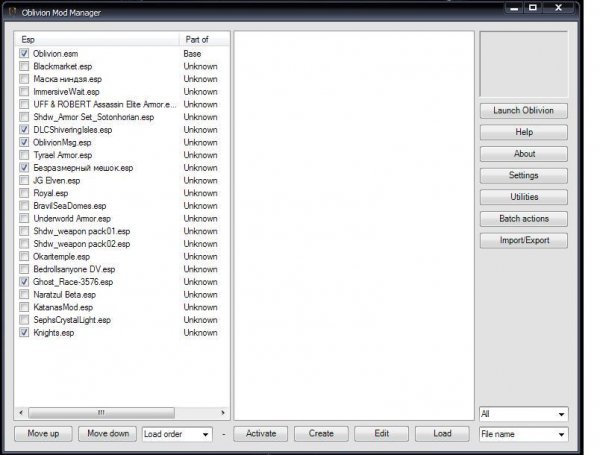Screen dimensions: 600x455
Task: Disable DLCShiveringIsles.esp checkbox
Action: coord(24,129)
